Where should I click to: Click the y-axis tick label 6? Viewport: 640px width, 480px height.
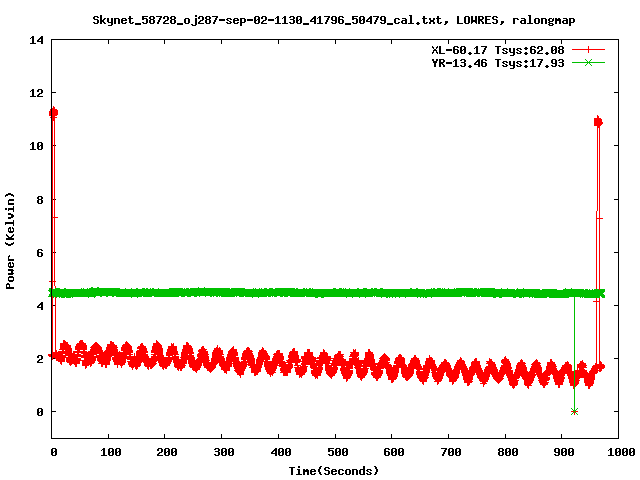(40, 253)
